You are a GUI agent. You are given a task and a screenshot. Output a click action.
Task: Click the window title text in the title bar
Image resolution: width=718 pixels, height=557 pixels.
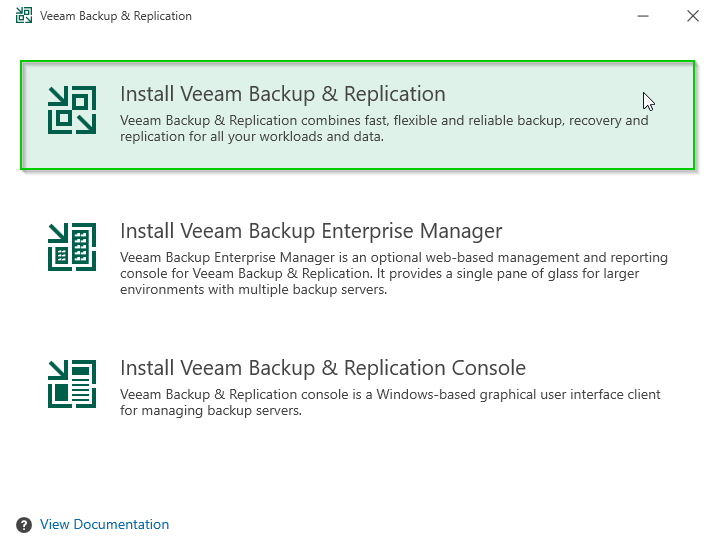pos(115,16)
